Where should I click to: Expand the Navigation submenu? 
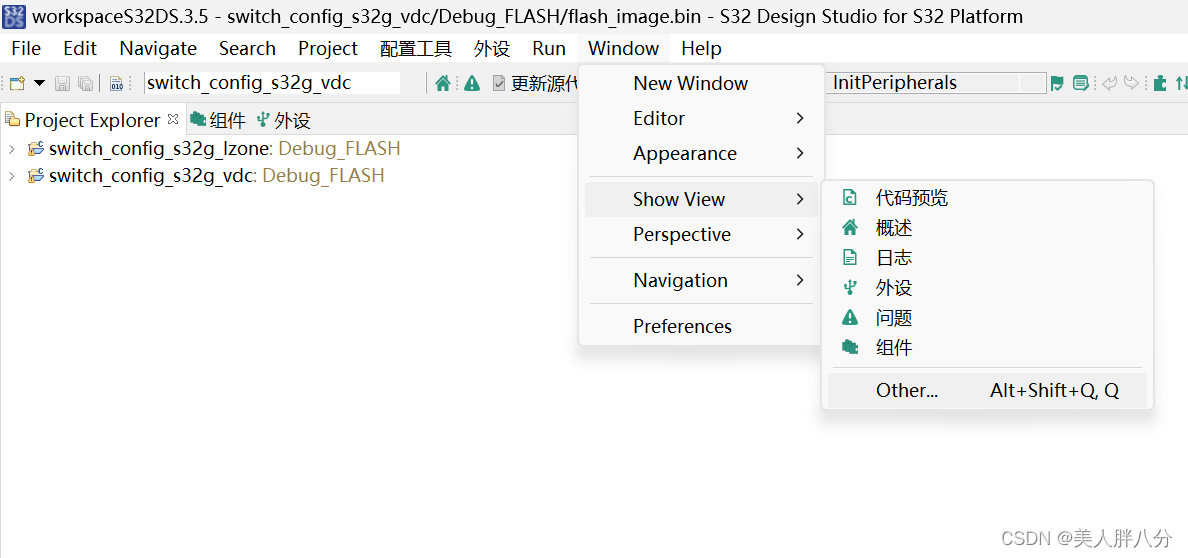tap(702, 281)
